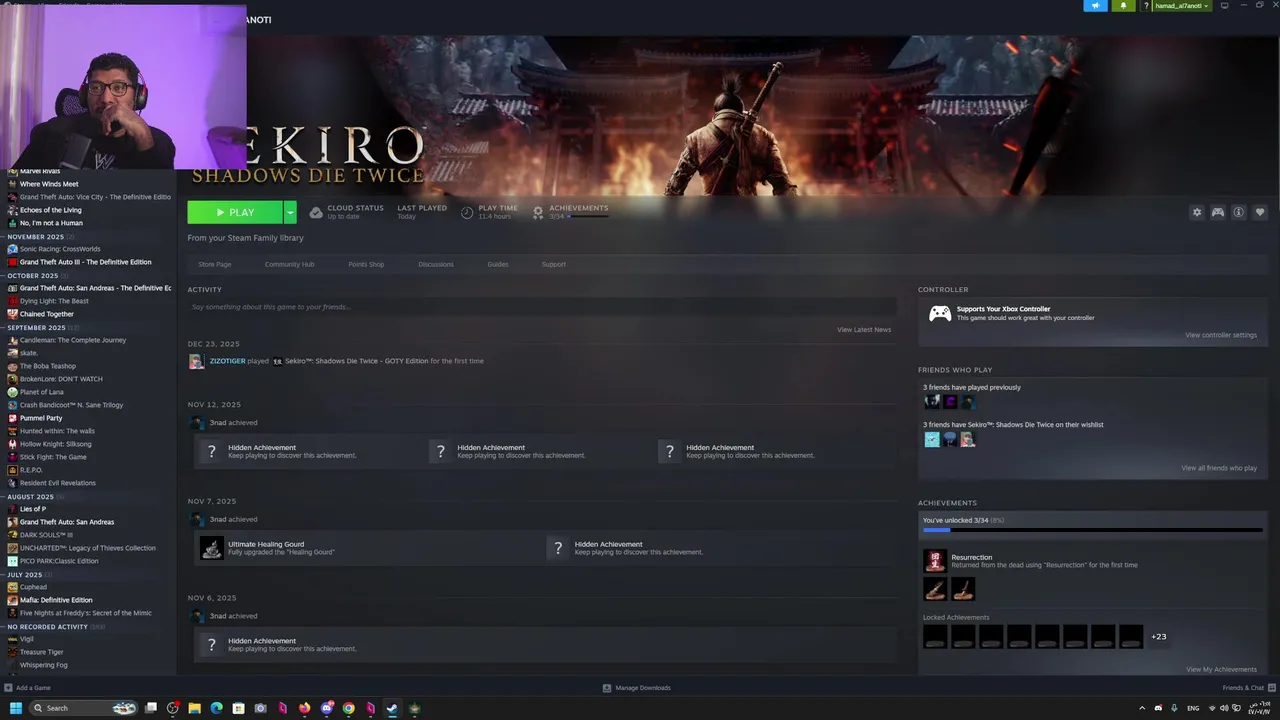
Task: Open the Discussions tab
Action: [436, 264]
